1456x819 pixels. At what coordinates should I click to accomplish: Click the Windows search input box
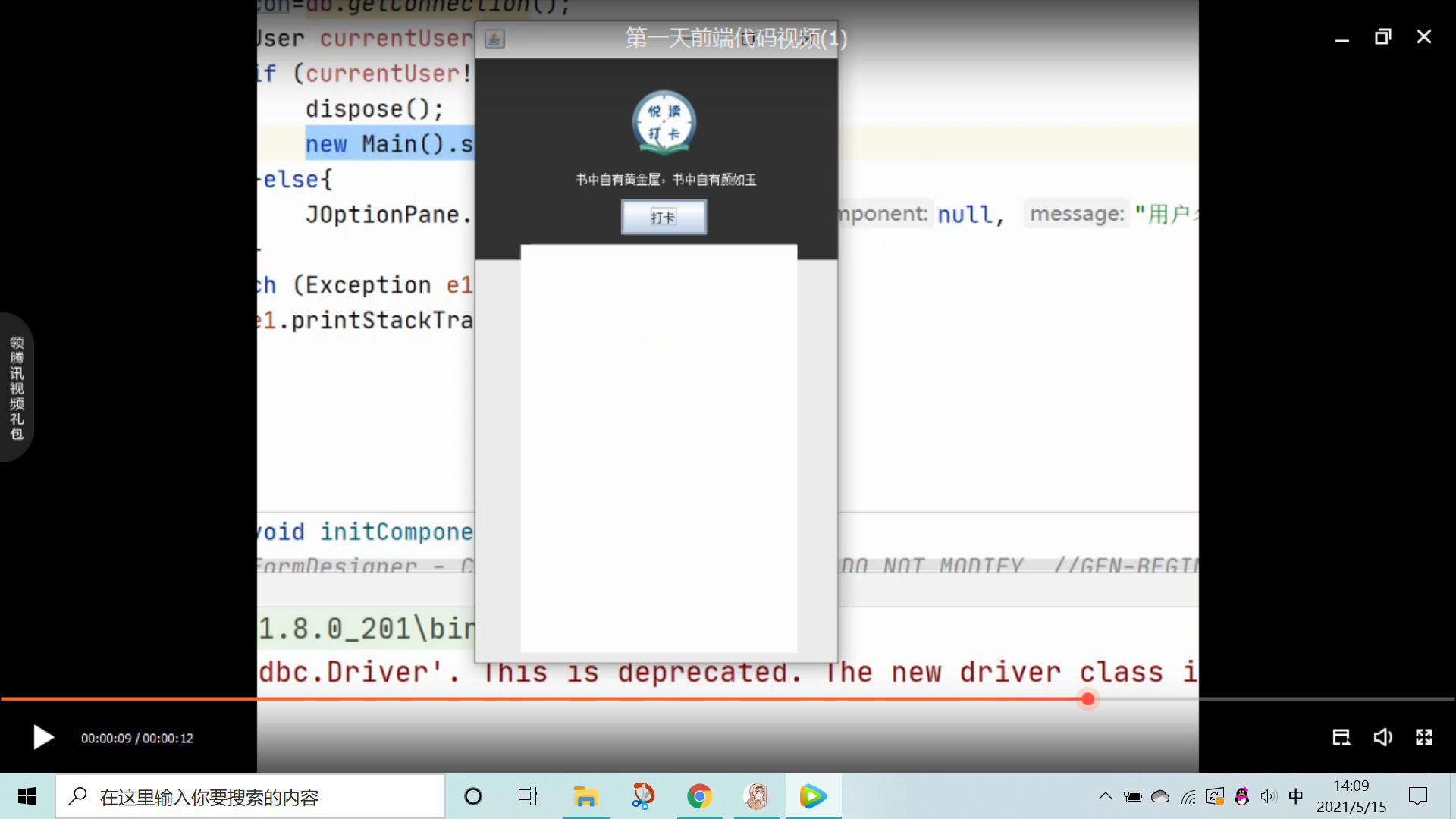coord(250,796)
